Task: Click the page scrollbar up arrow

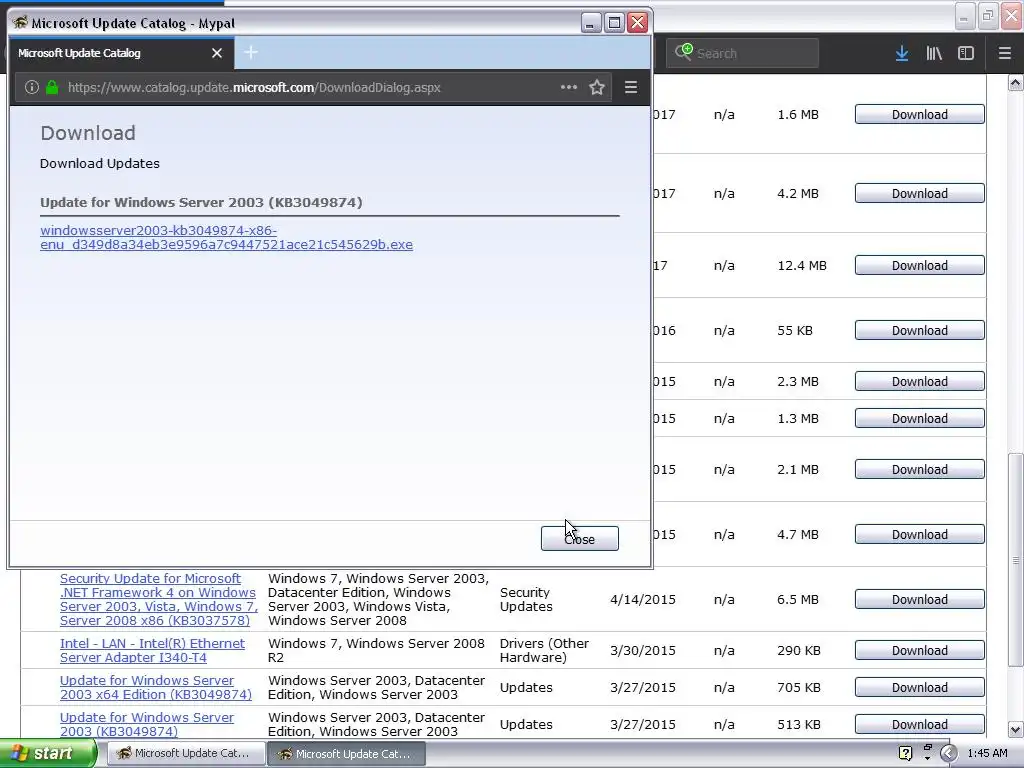Action: (1015, 83)
